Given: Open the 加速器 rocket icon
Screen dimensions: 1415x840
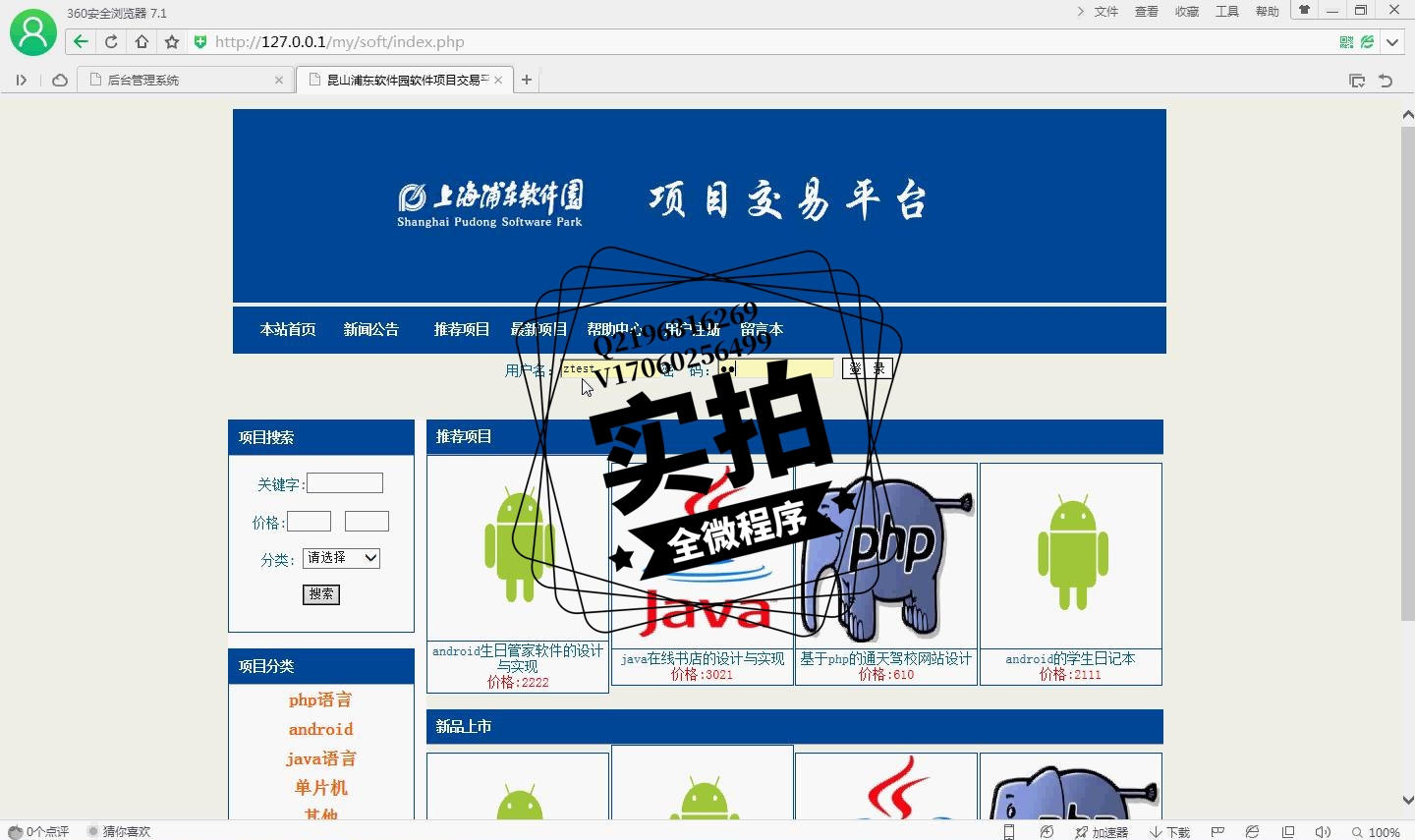Looking at the screenshot, I should [1102, 831].
